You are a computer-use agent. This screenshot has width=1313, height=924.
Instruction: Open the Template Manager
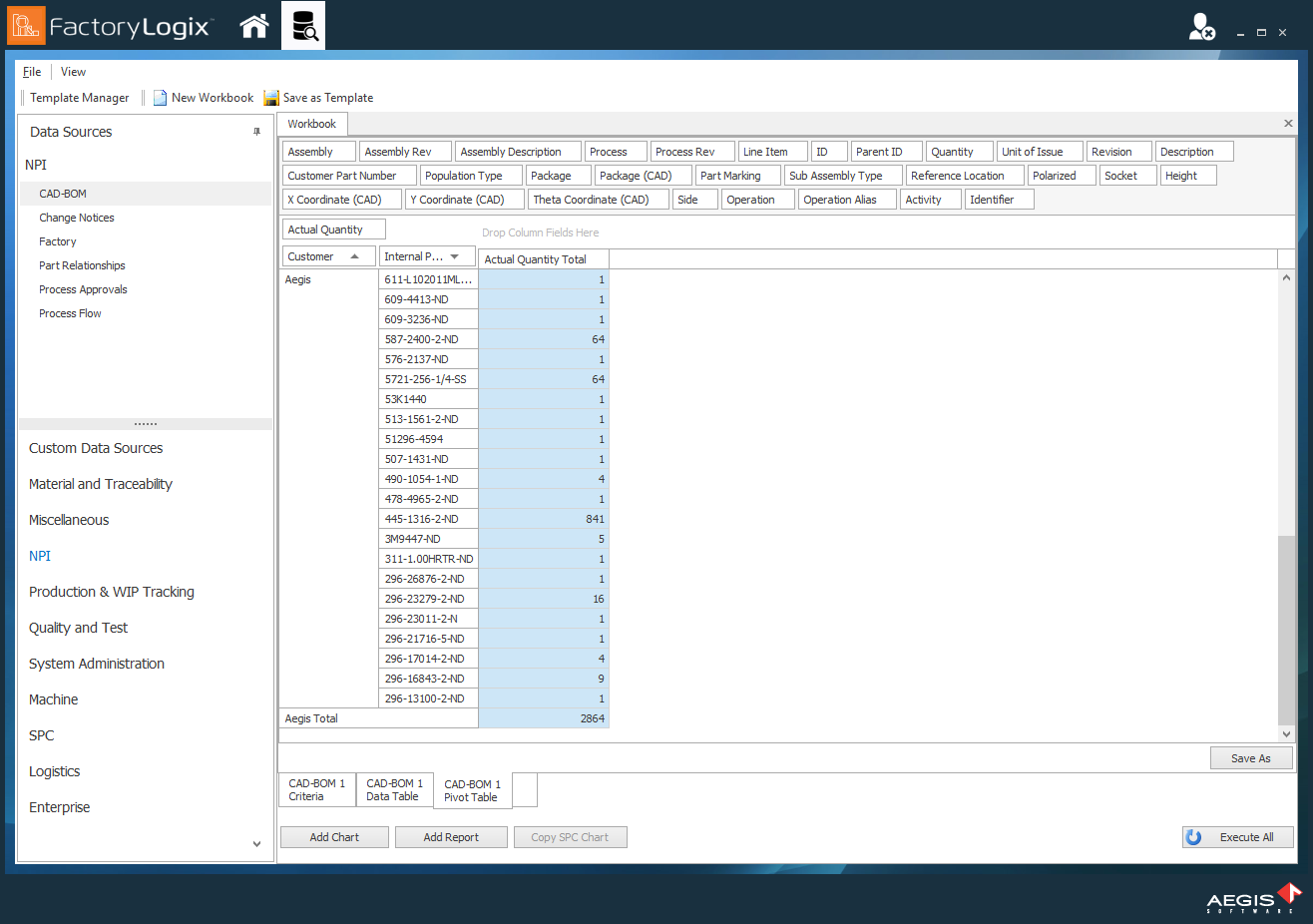point(80,97)
